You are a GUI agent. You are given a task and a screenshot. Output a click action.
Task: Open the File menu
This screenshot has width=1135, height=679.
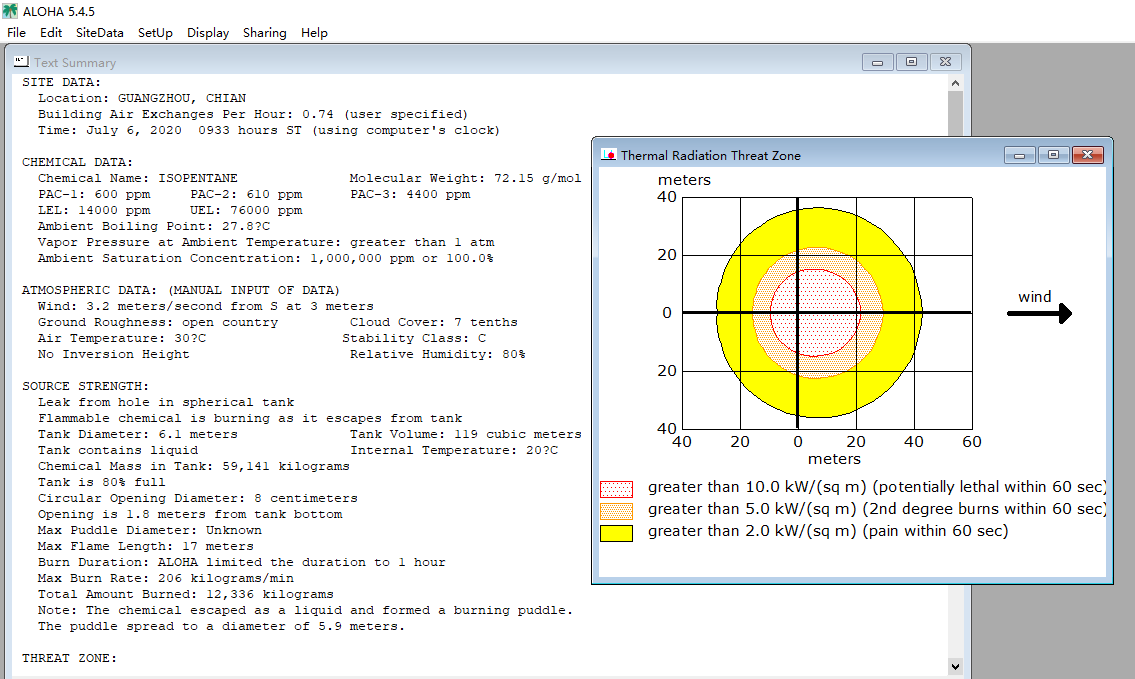pos(16,33)
